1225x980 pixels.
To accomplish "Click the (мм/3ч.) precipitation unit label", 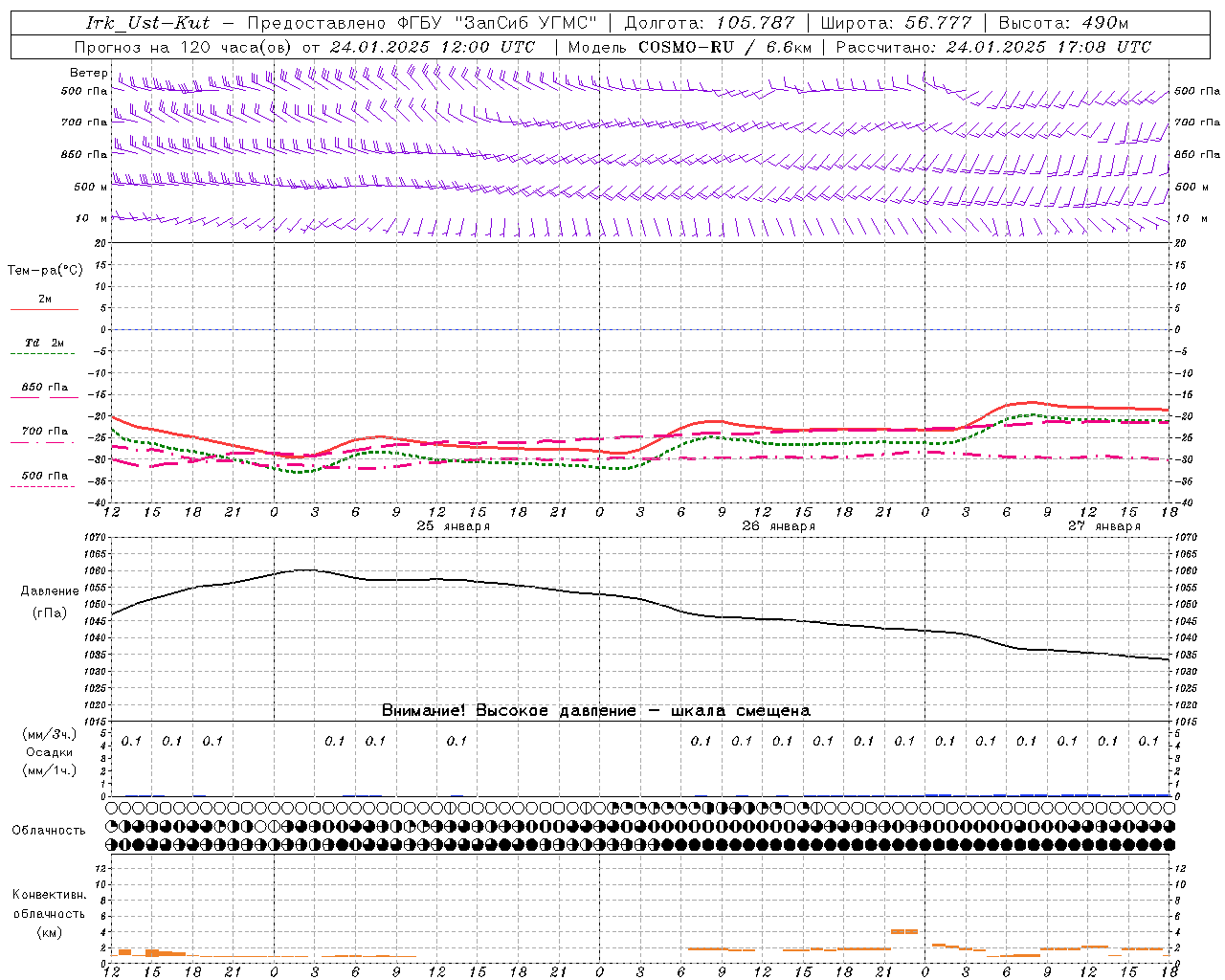I will [x=50, y=734].
